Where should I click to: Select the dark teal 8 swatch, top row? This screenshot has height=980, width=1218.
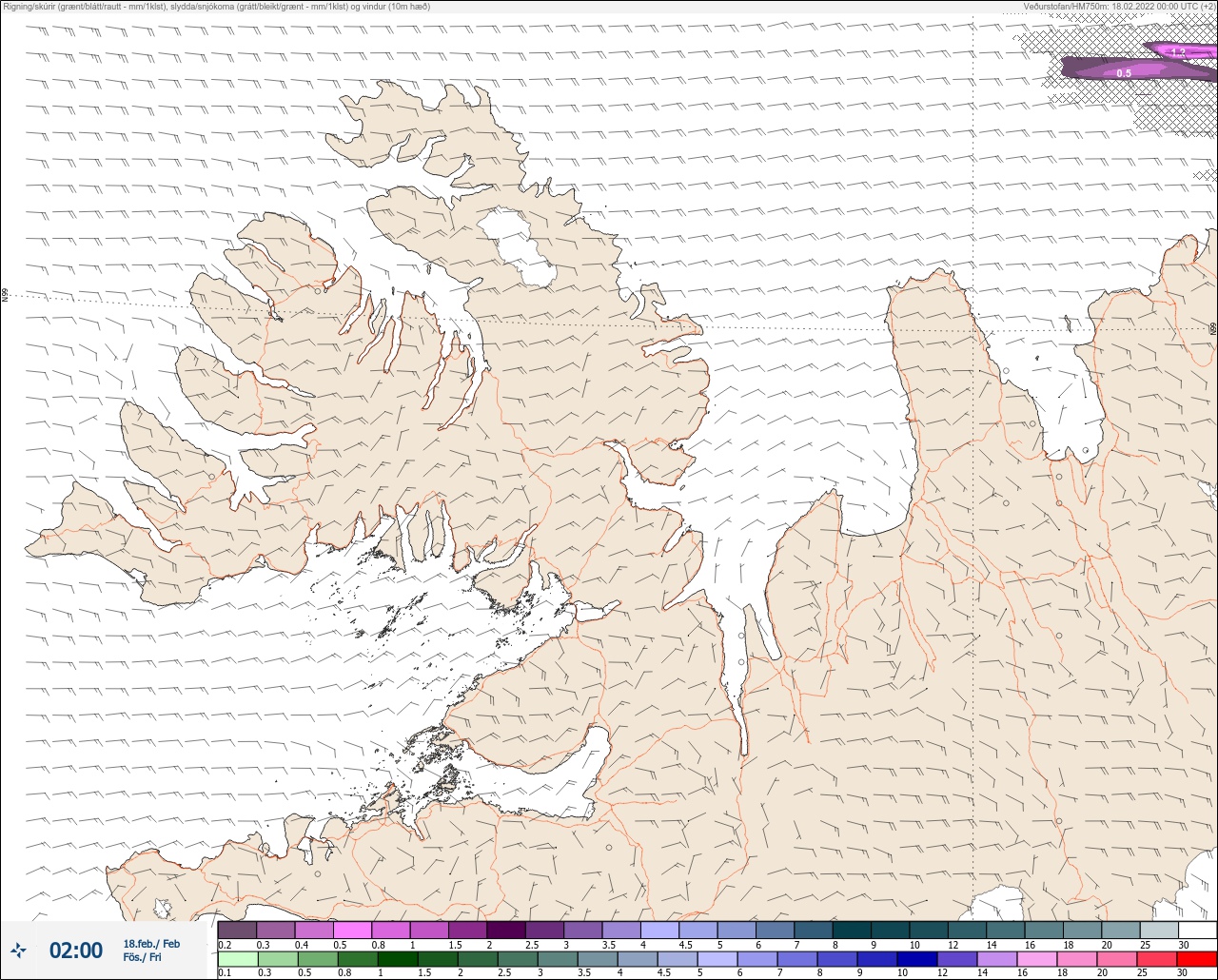(x=852, y=930)
